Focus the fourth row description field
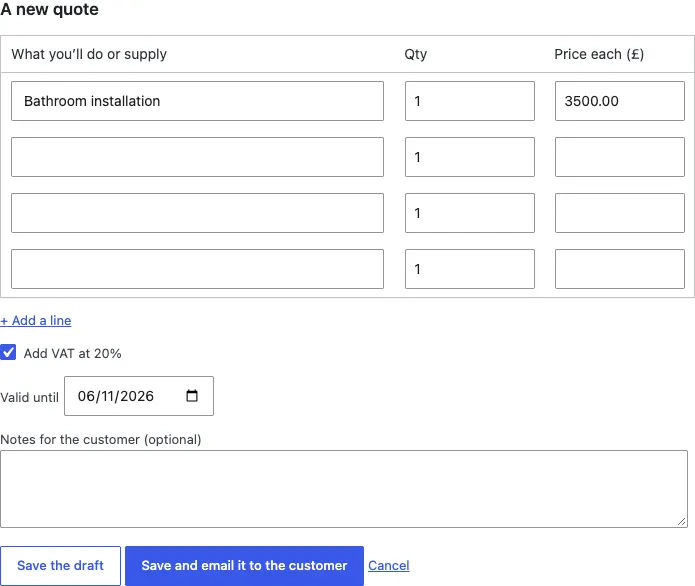The height and width of the screenshot is (586, 695). 197,269
